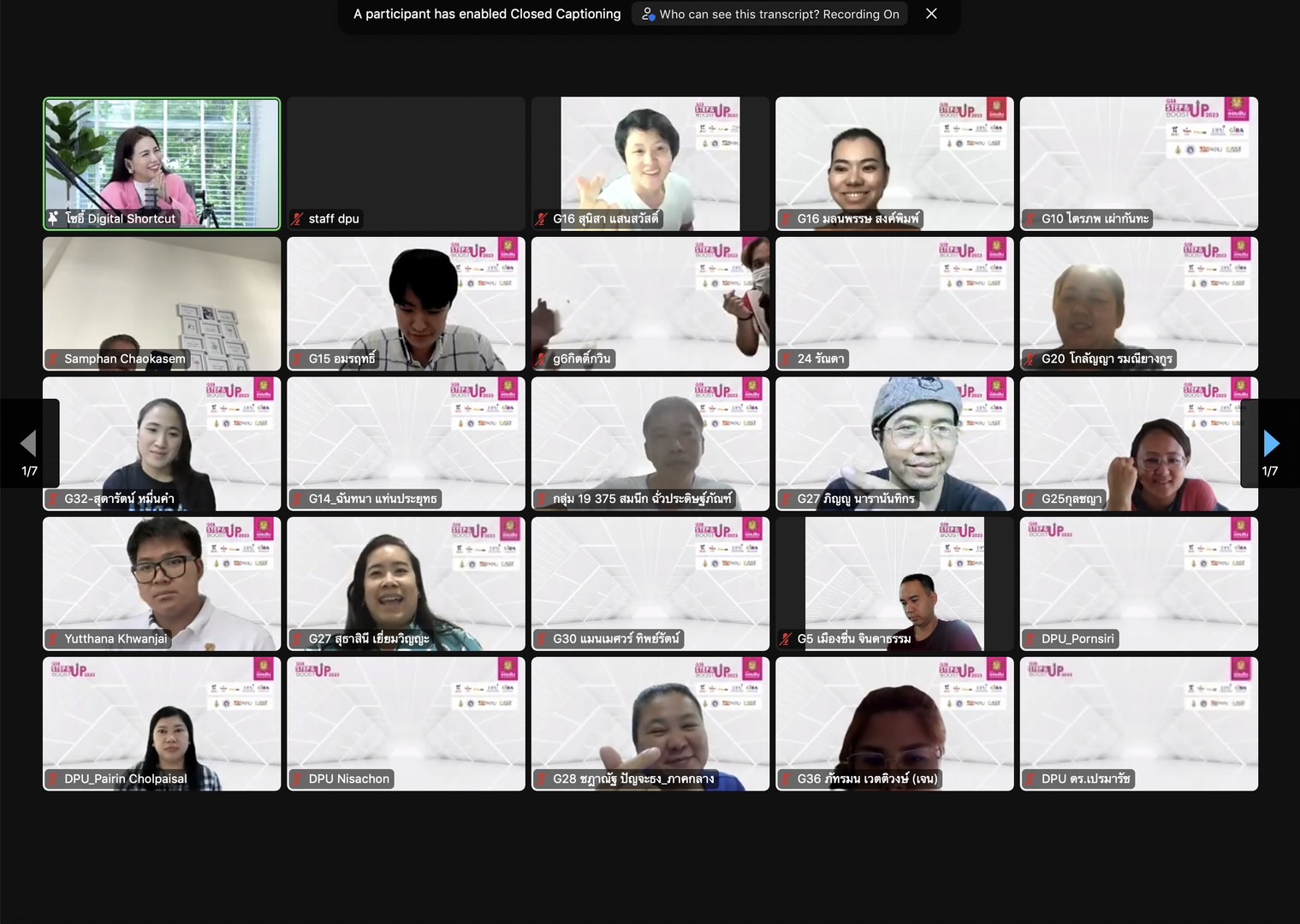The width and height of the screenshot is (1300, 924).
Task: Click the transcript participant icon in the top banner
Action: [648, 14]
